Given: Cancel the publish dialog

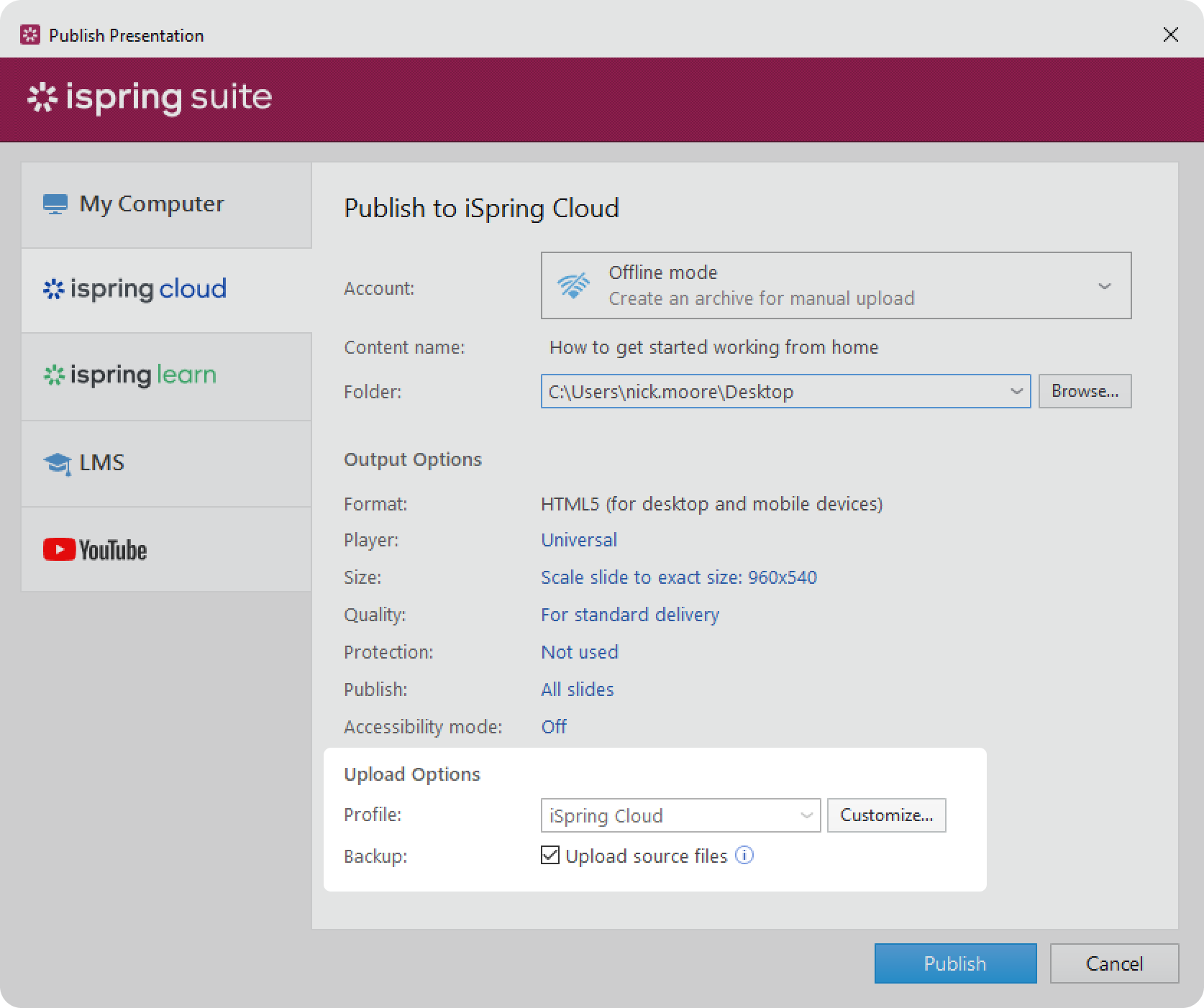Looking at the screenshot, I should coord(1114,963).
